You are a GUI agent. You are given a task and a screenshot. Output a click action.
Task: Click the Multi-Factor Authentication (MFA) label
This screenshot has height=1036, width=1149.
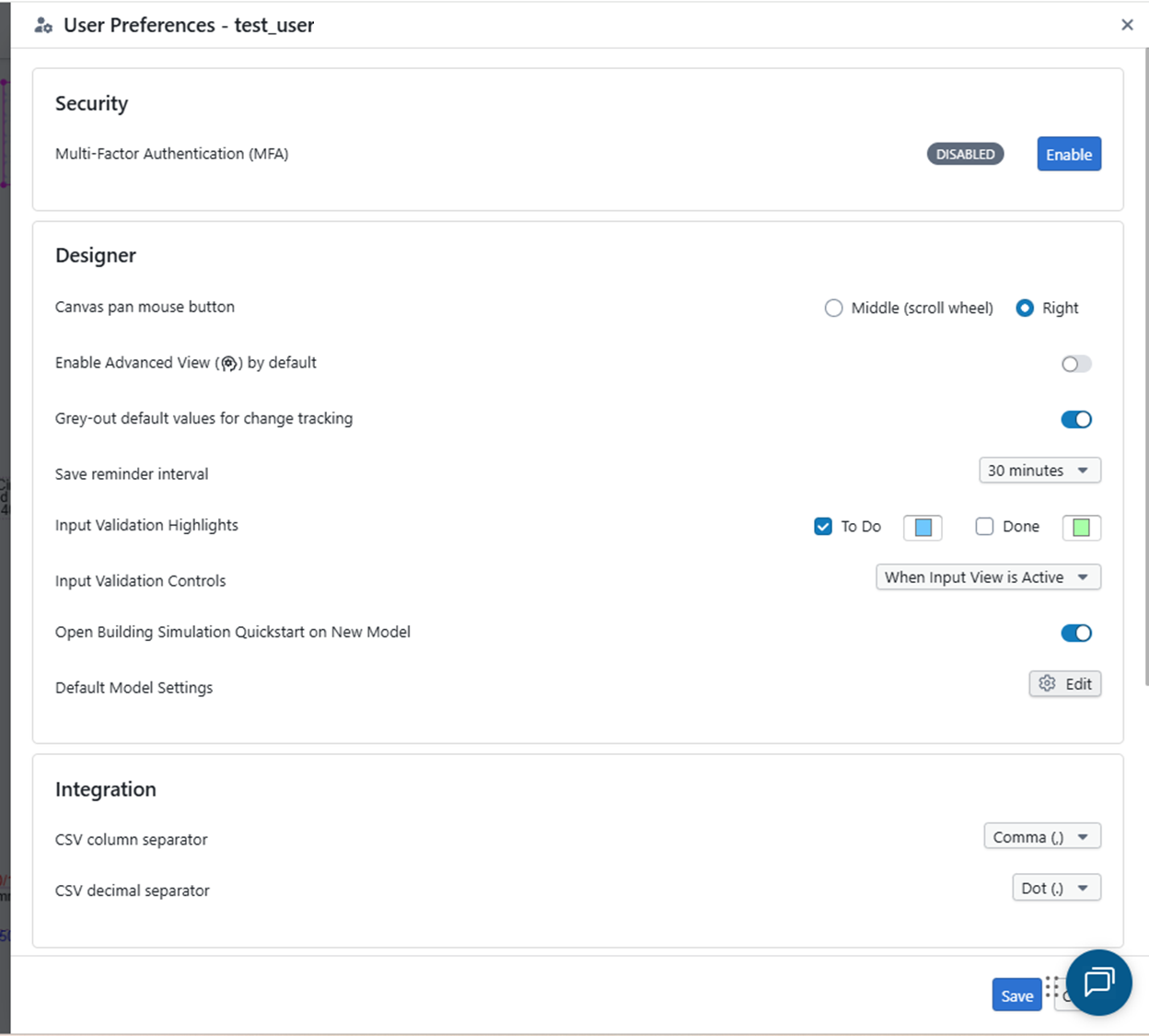[172, 154]
